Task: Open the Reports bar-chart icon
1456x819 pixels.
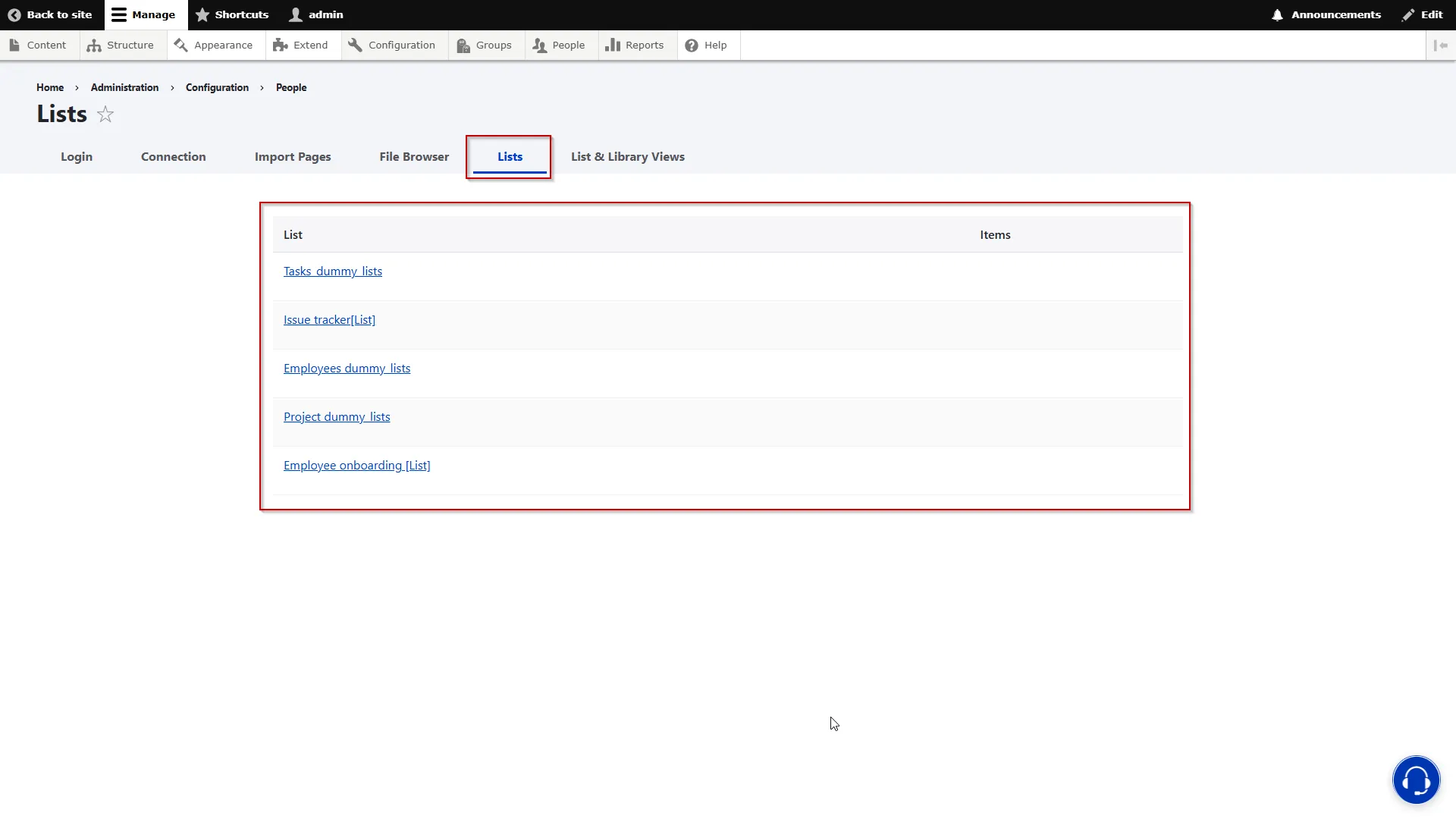Action: (613, 45)
